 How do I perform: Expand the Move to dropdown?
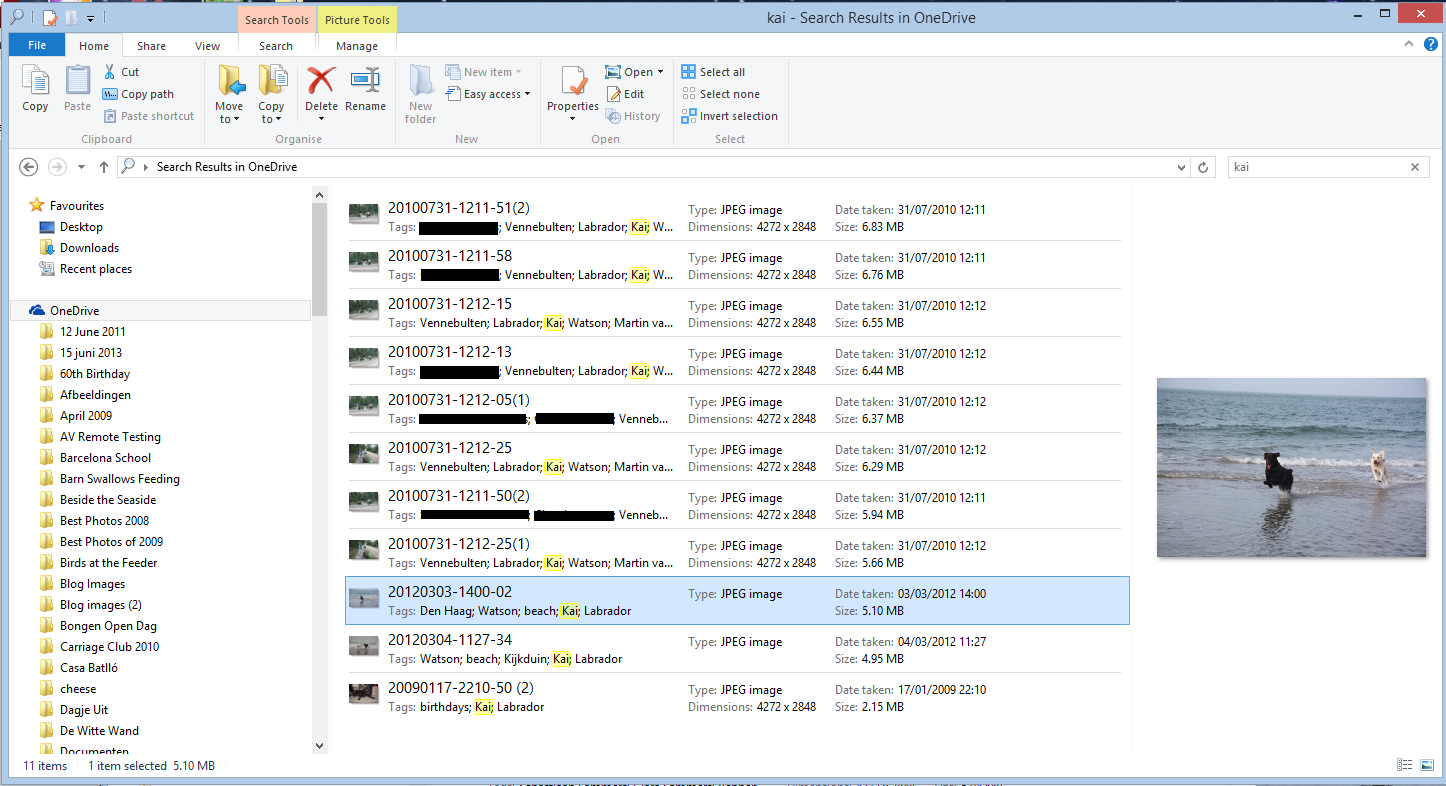click(x=229, y=119)
